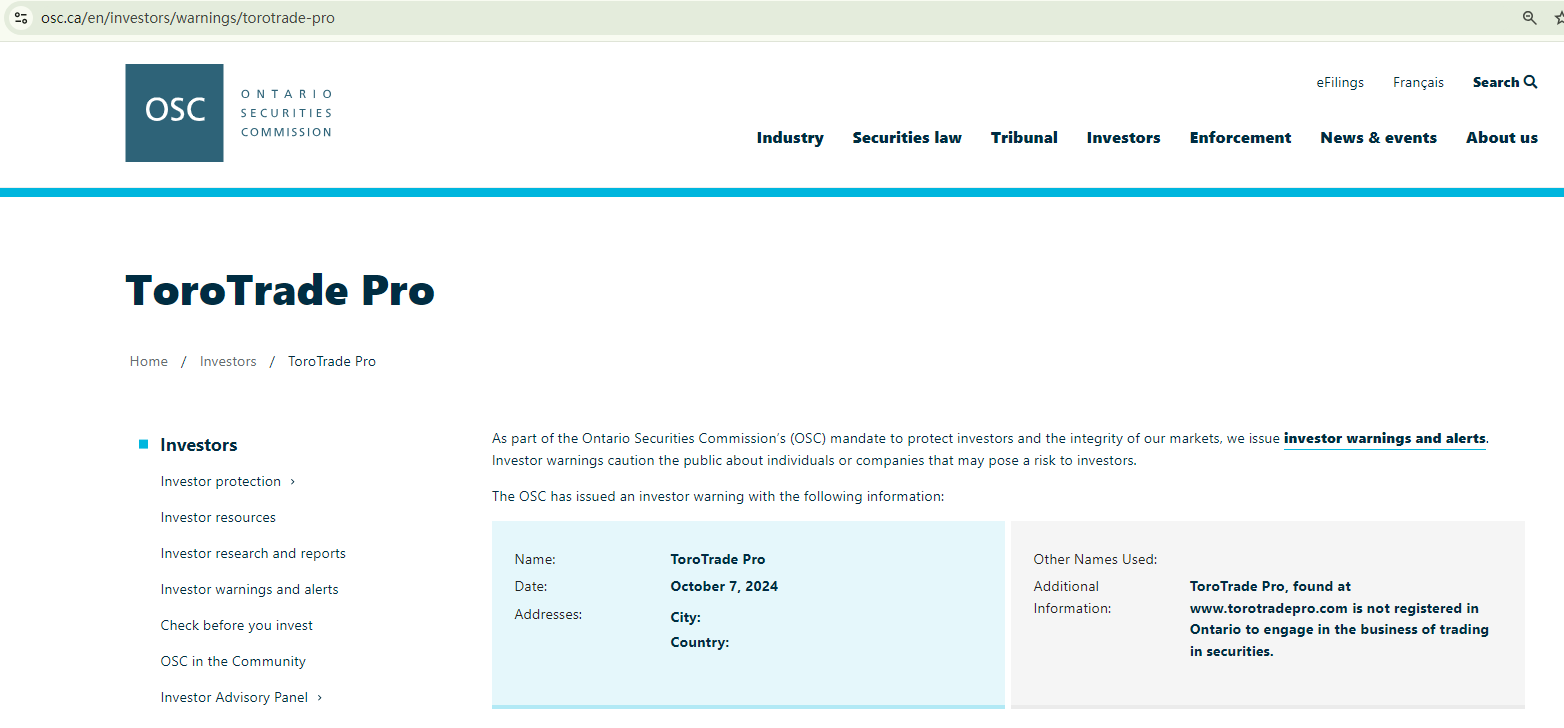Open the Securities law menu
This screenshot has height=728, width=1564.
pos(907,138)
